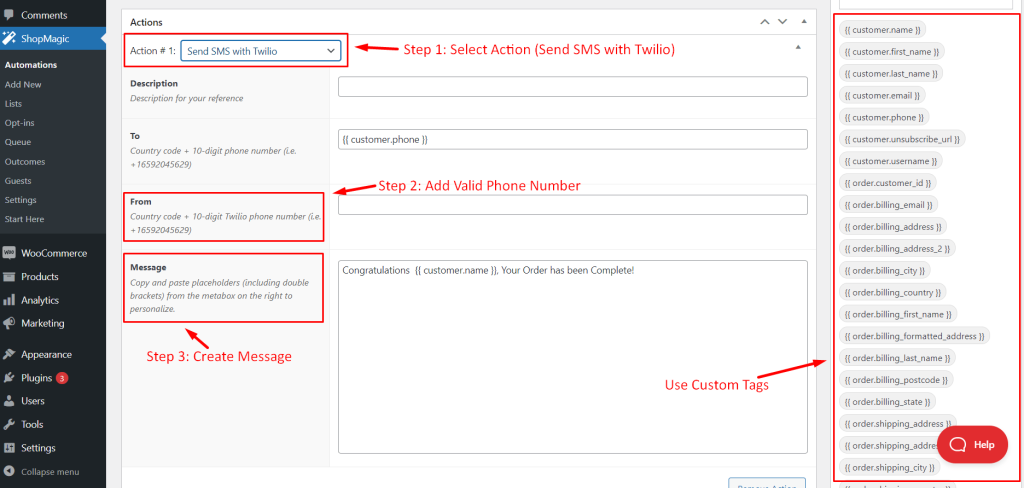Screen dimensions: 1024x488
Task: Click the {{ customer.last_name }} placeholder tag
Action: 891,73
